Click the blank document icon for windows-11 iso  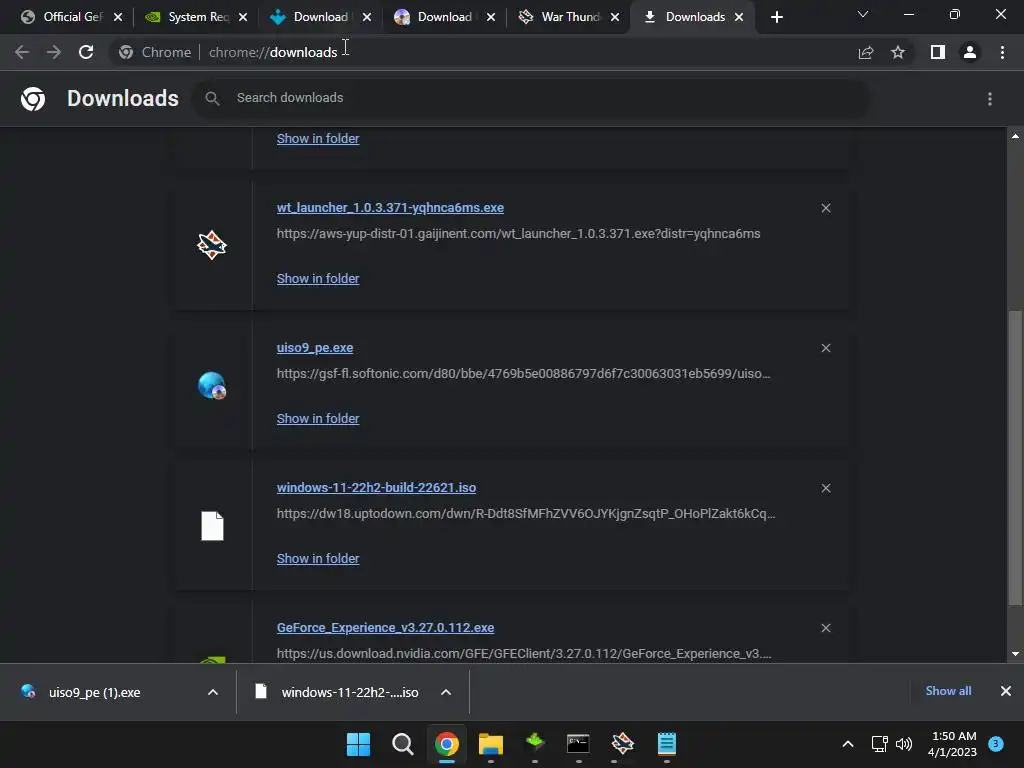point(212,526)
